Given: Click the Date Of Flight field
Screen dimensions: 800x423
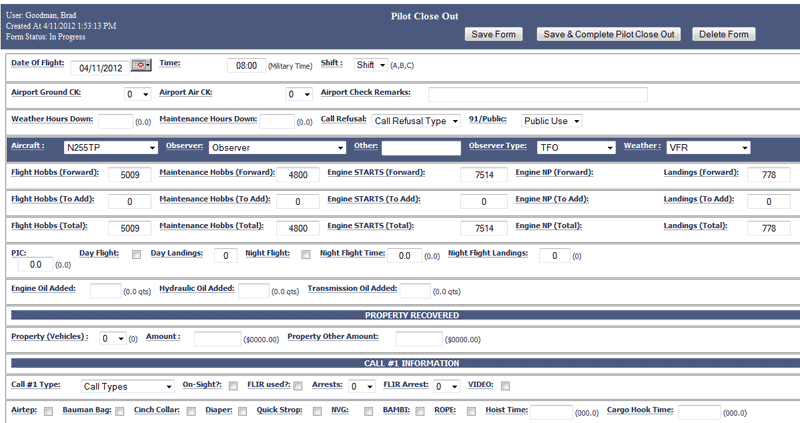Looking at the screenshot, I should (x=101, y=68).
